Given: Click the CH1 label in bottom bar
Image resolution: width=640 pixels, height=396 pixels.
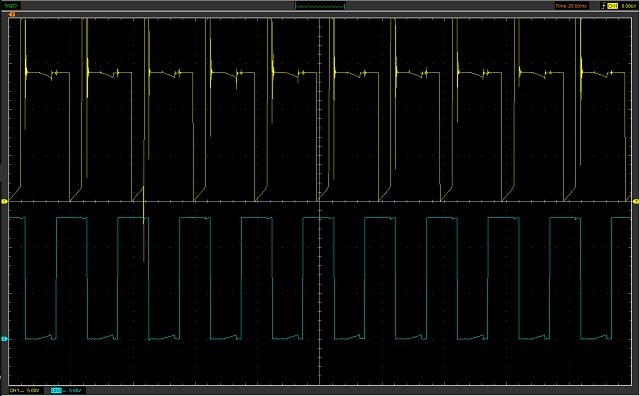Looking at the screenshot, I should 14,391.
